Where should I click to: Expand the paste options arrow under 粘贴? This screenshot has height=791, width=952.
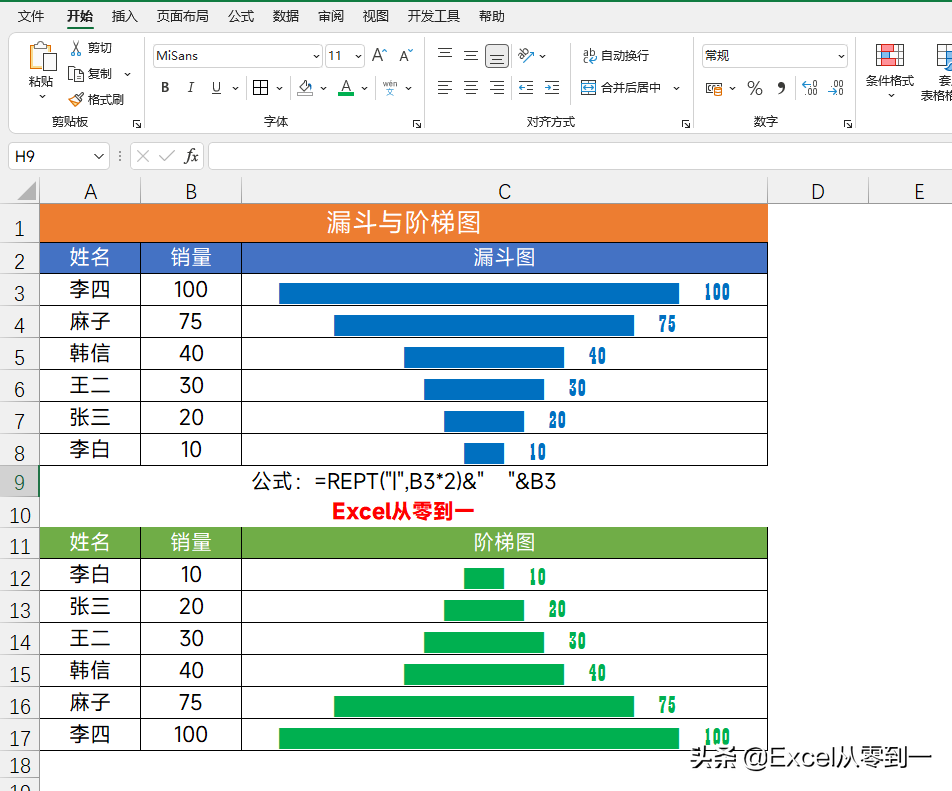pos(42,97)
